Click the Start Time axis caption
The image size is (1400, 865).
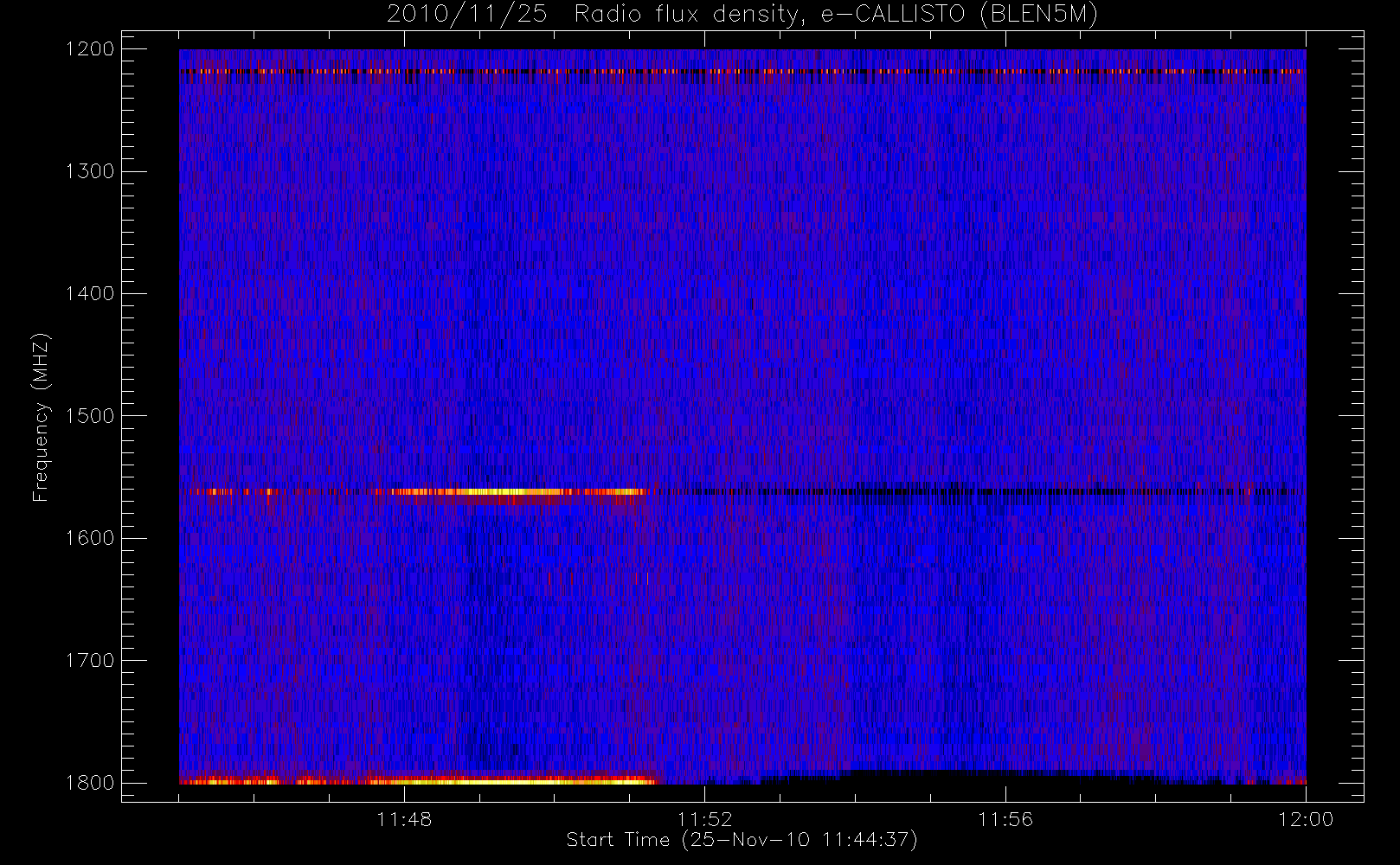point(742,840)
